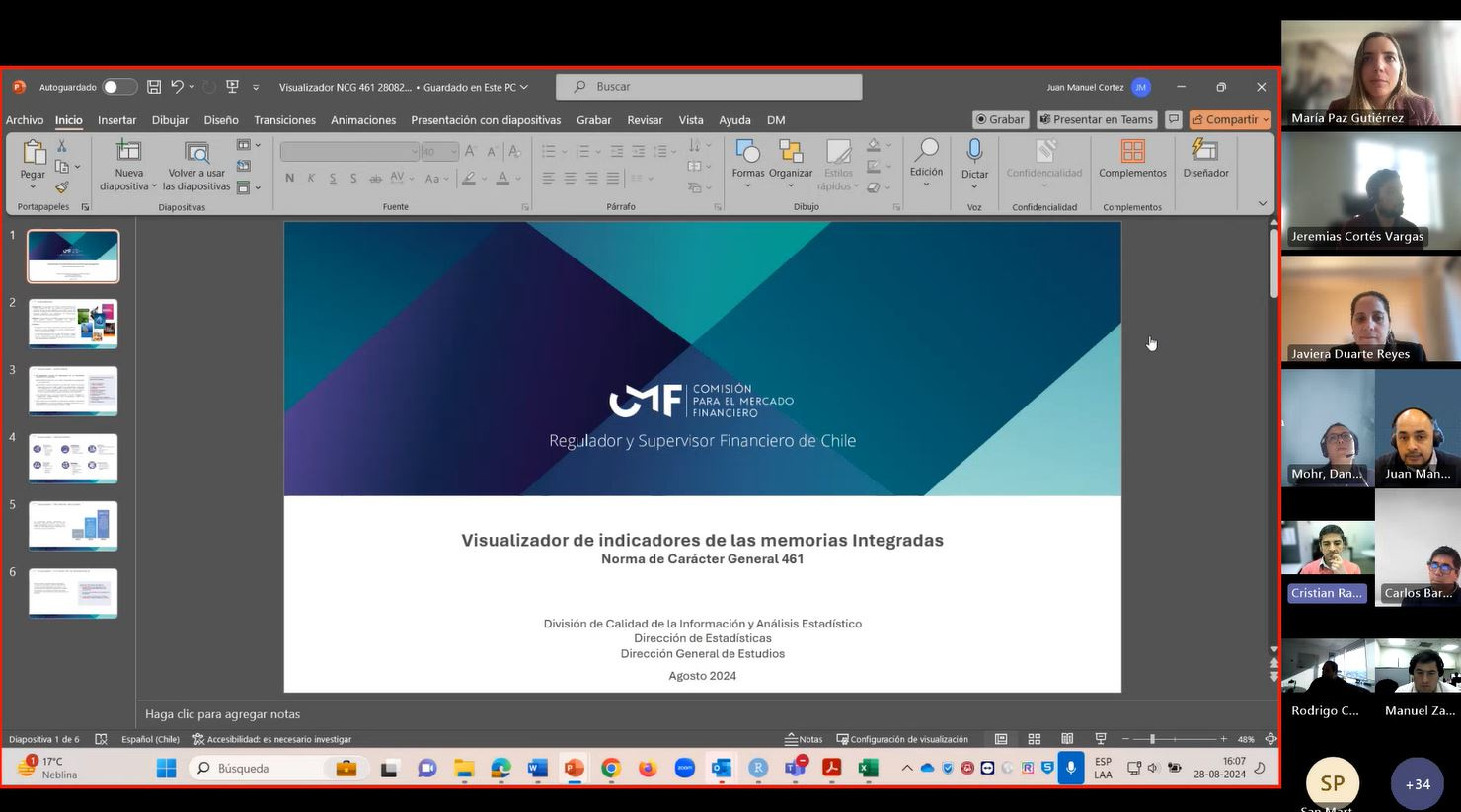Screen dimensions: 1461x812
Task: Click the notes area to add notes
Action: pos(706,714)
